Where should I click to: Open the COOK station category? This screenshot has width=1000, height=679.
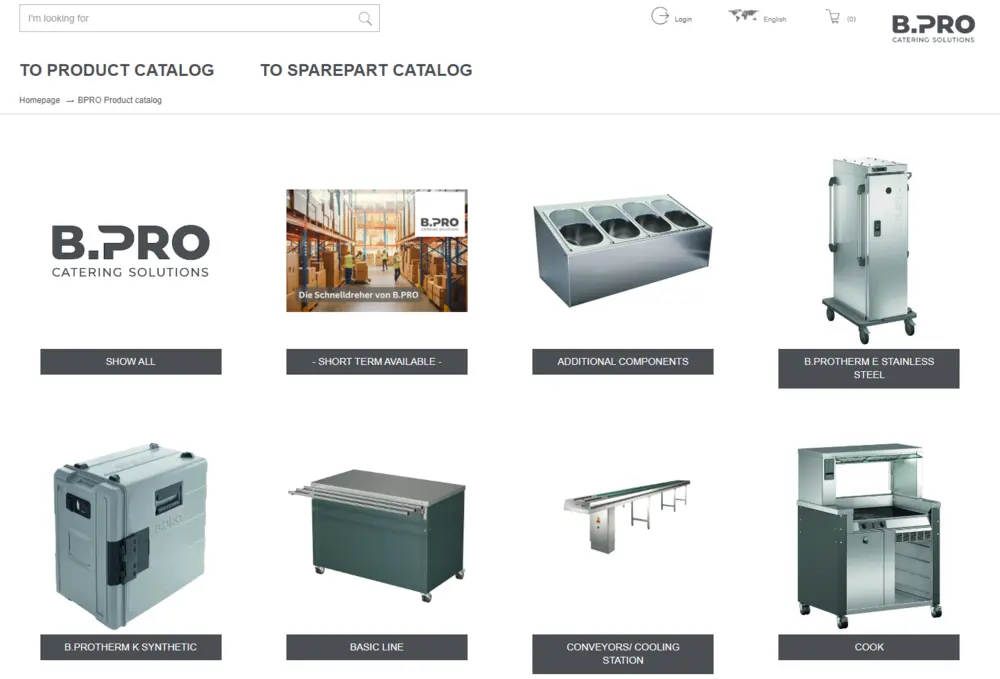click(x=868, y=647)
